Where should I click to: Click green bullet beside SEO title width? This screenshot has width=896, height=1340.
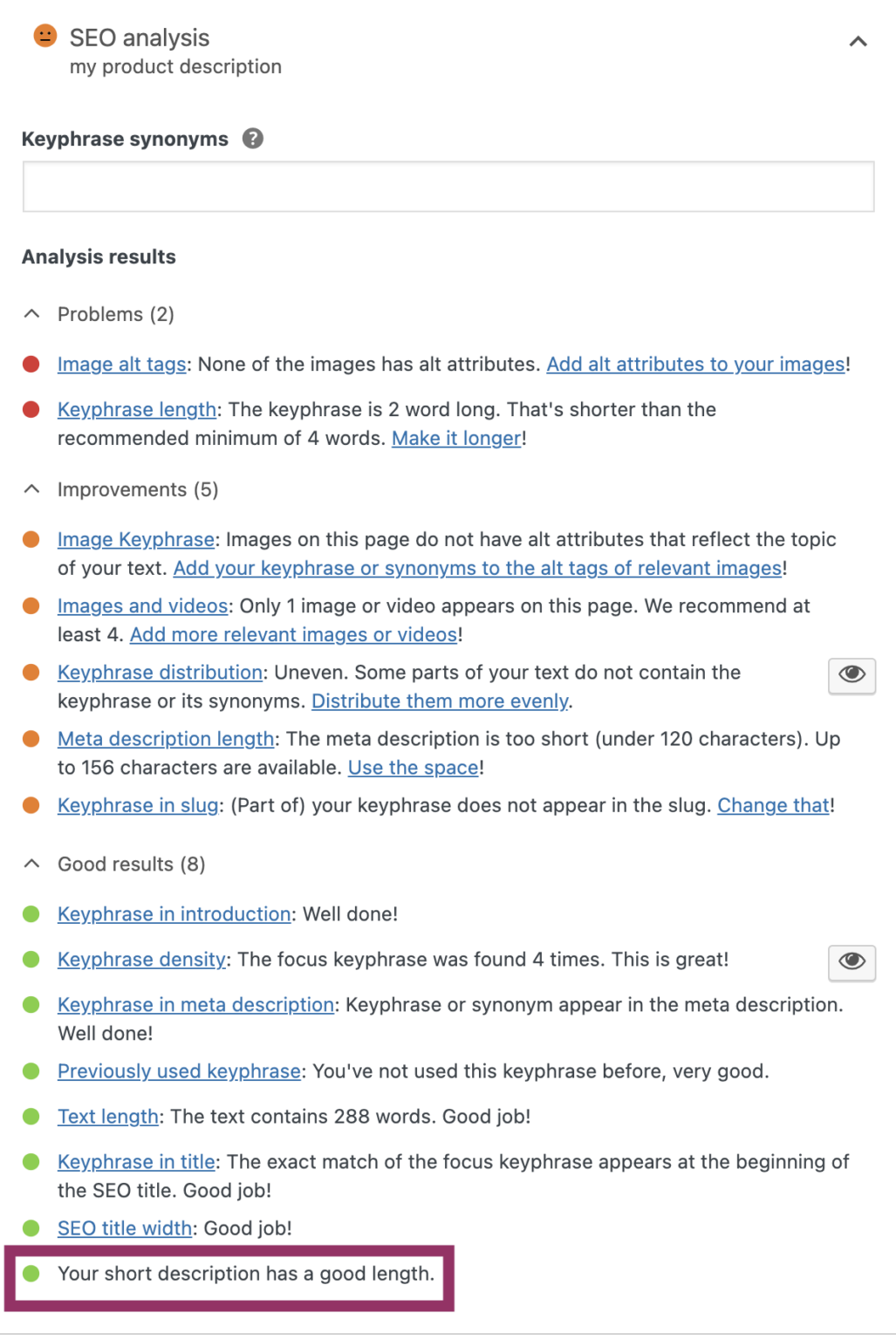[32, 1227]
